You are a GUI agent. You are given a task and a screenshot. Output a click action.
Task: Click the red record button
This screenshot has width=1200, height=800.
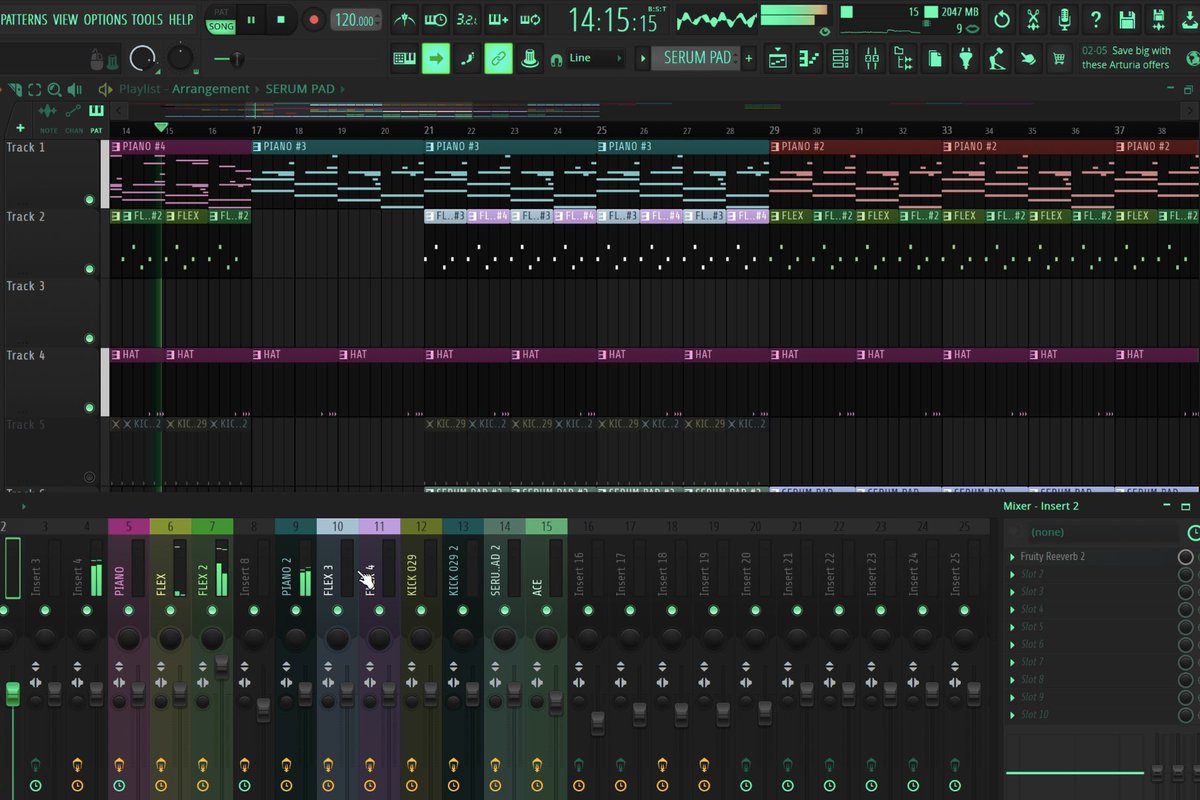click(313, 19)
